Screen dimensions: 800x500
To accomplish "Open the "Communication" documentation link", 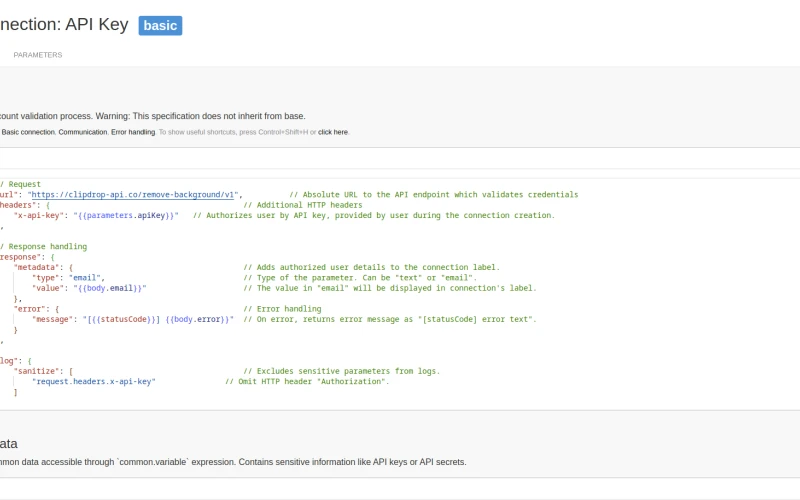I will coord(83,132).
